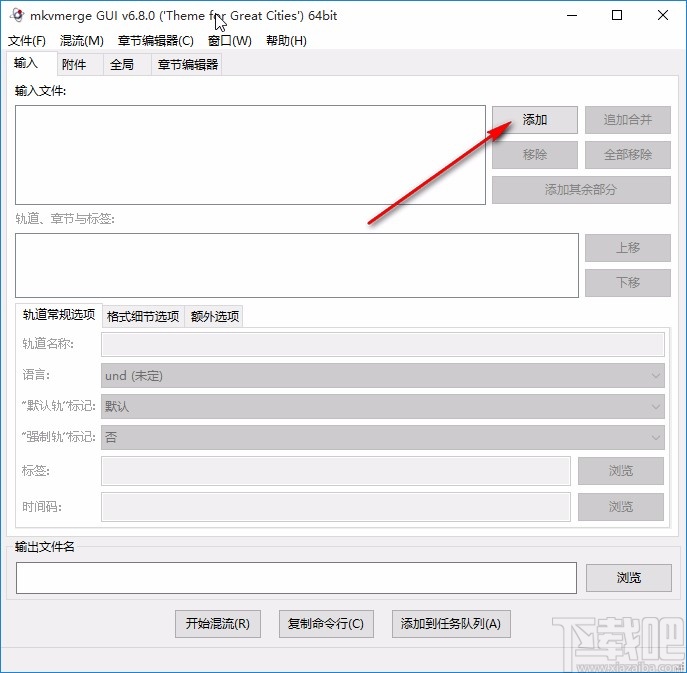Click the 标签 input field
This screenshot has height=673, width=687.
pos(336,471)
